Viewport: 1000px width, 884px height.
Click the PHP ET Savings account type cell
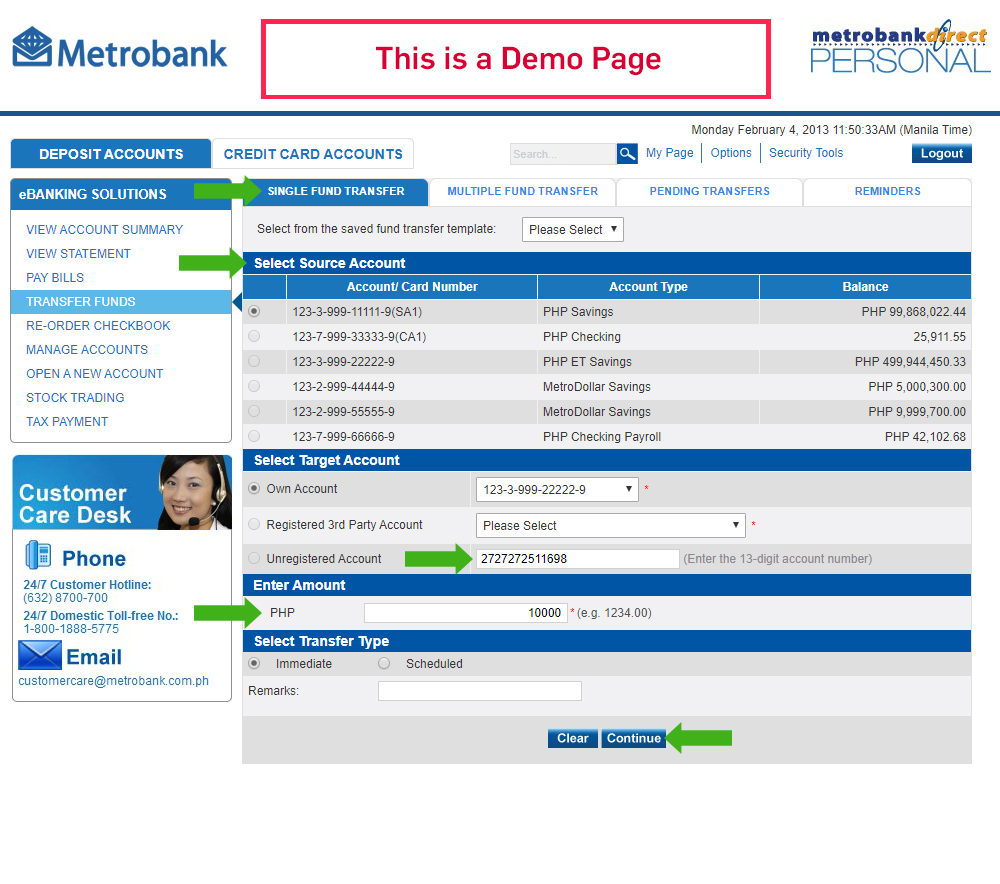pyautogui.click(x=648, y=362)
